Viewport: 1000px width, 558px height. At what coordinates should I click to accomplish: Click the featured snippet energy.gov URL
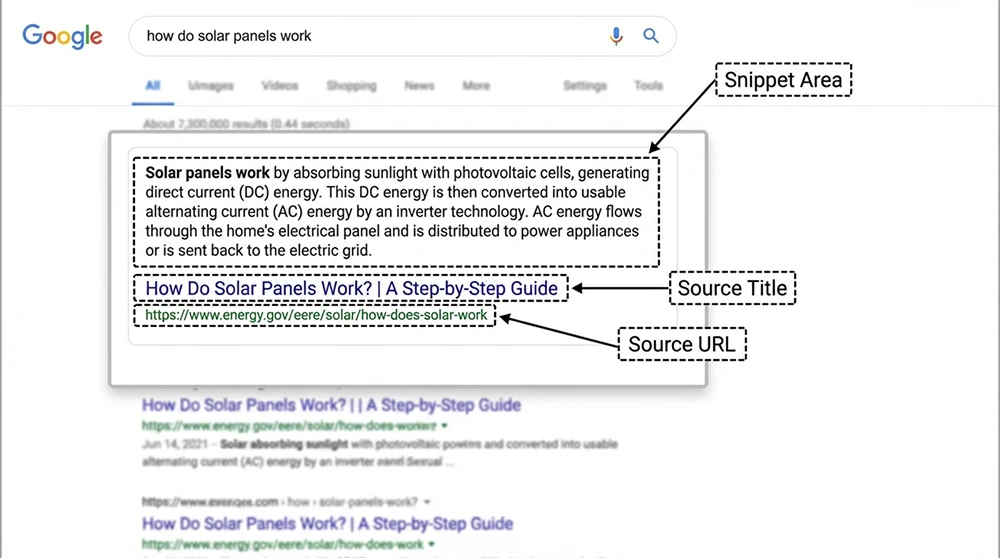point(316,315)
